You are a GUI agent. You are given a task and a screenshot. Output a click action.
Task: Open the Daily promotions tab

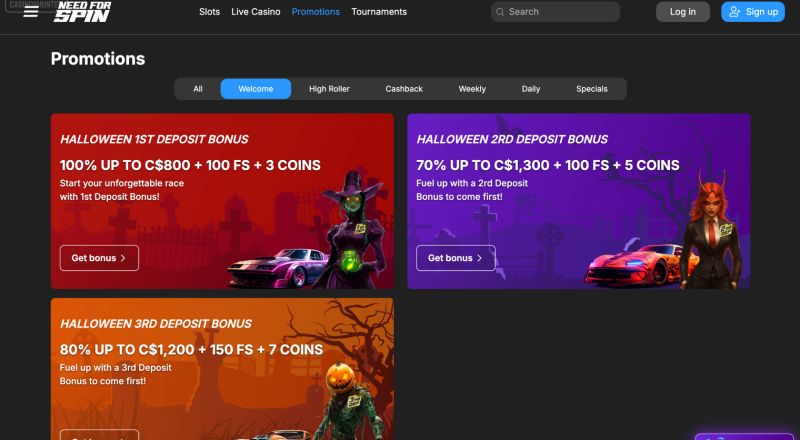click(x=531, y=89)
